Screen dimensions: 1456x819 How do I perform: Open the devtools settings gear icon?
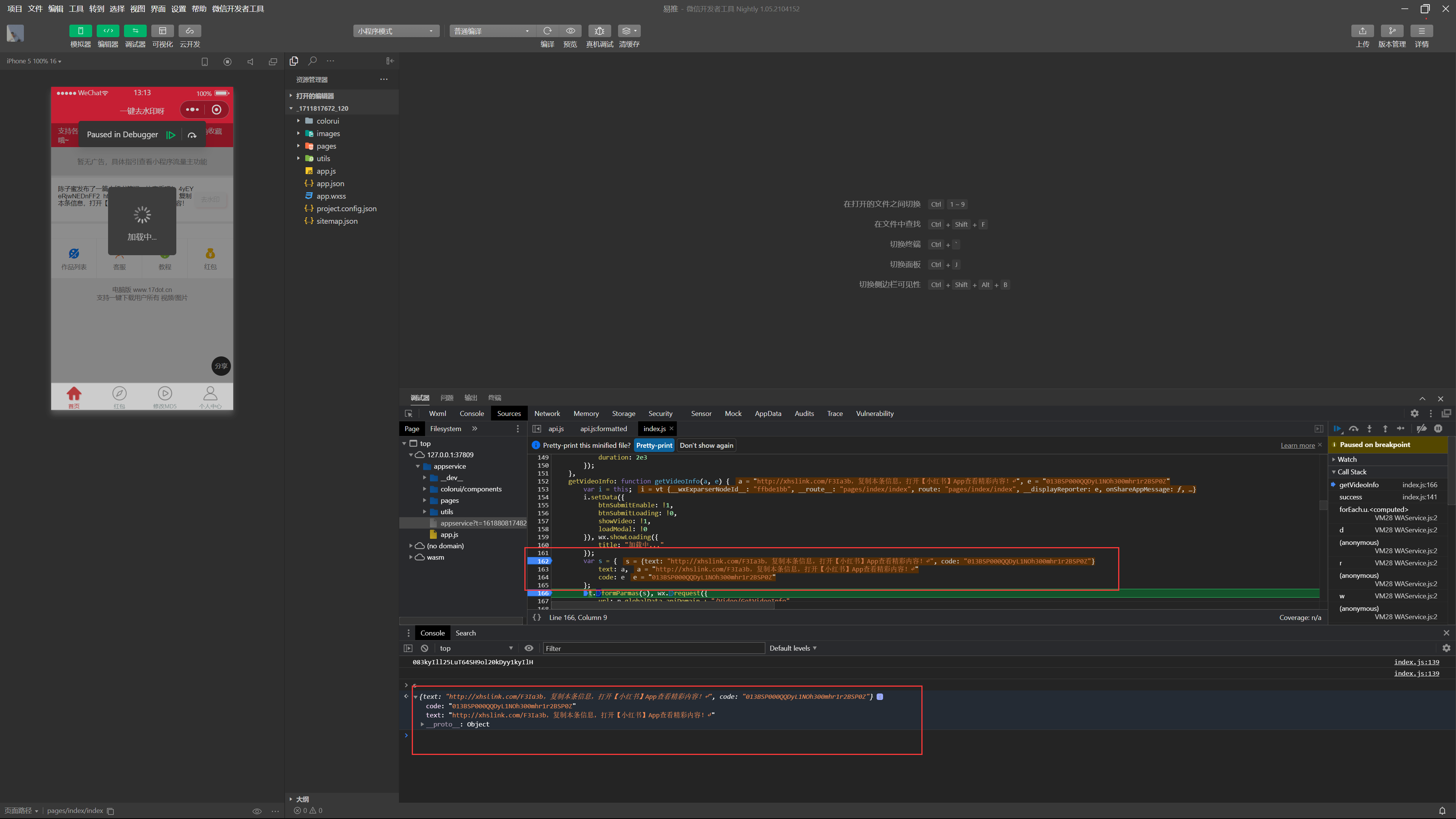tap(1414, 413)
